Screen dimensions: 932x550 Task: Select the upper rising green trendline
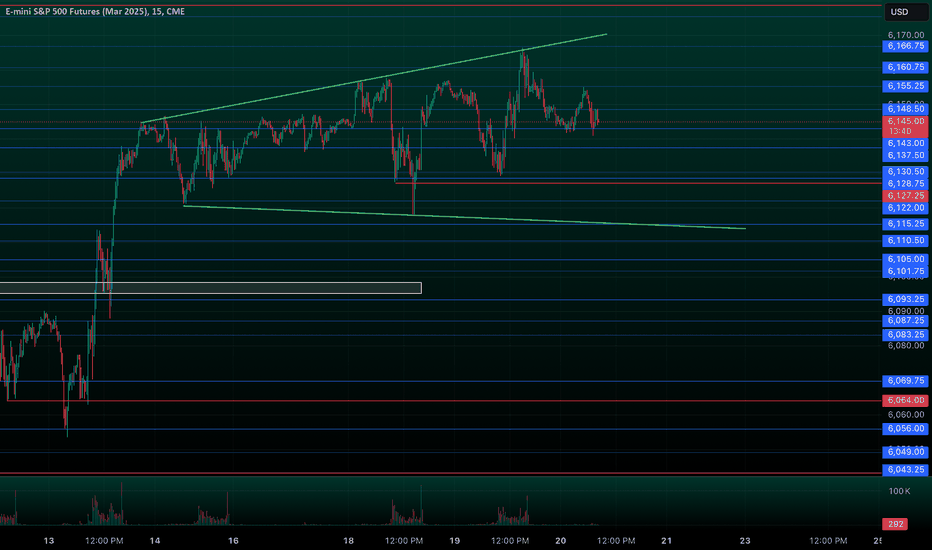point(374,78)
